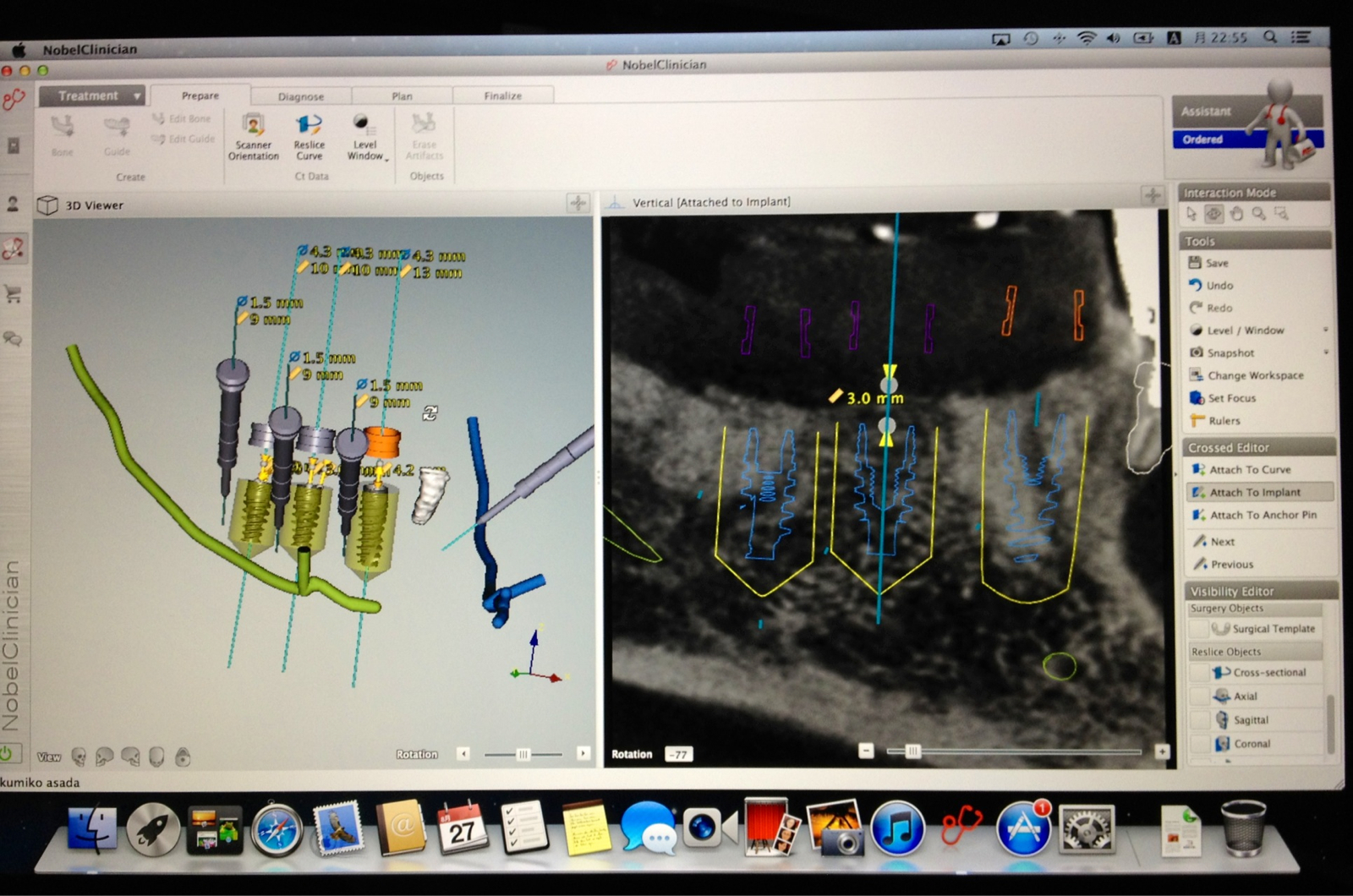Screen dimensions: 1353x896
Task: Open iTunes from the Dock
Action: coord(897,828)
